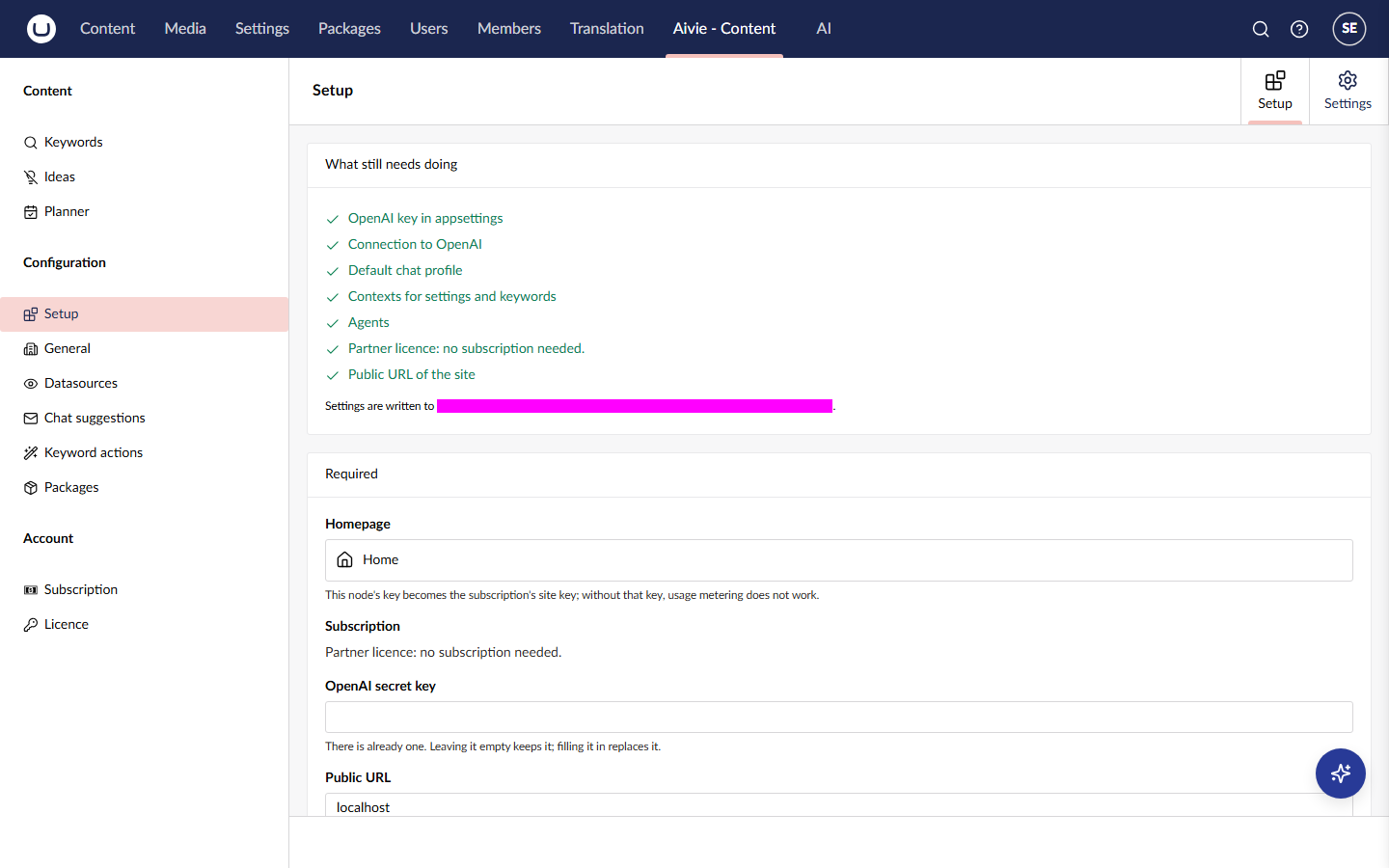Screen dimensions: 1389x868
Task: Open the Users section
Action: 428,29
